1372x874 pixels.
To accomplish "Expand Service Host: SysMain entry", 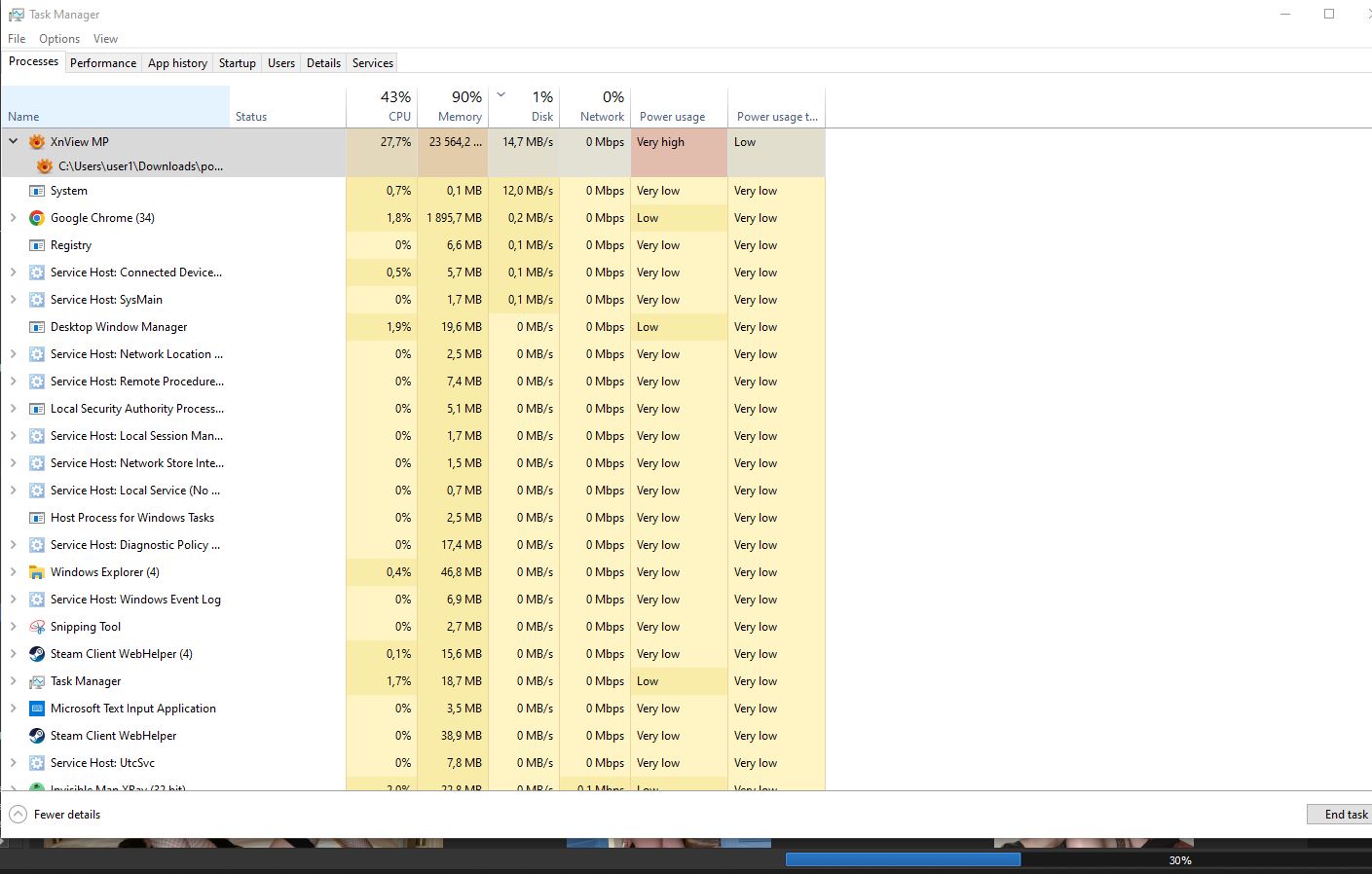I will coord(14,300).
